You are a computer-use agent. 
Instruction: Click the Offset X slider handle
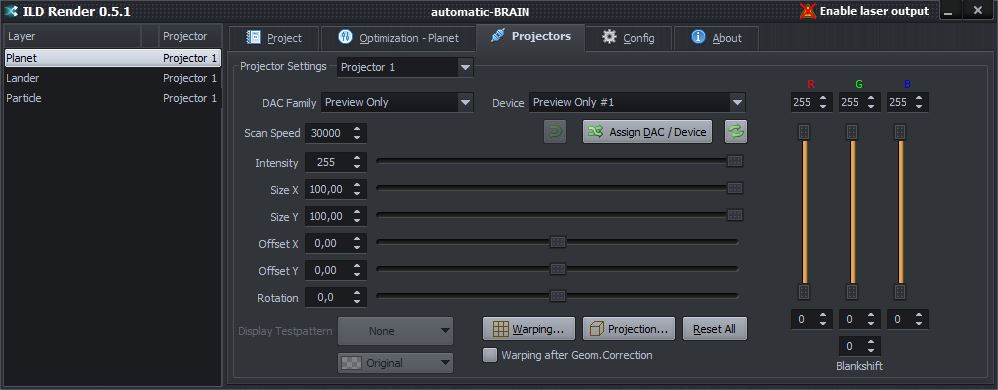pyautogui.click(x=558, y=242)
